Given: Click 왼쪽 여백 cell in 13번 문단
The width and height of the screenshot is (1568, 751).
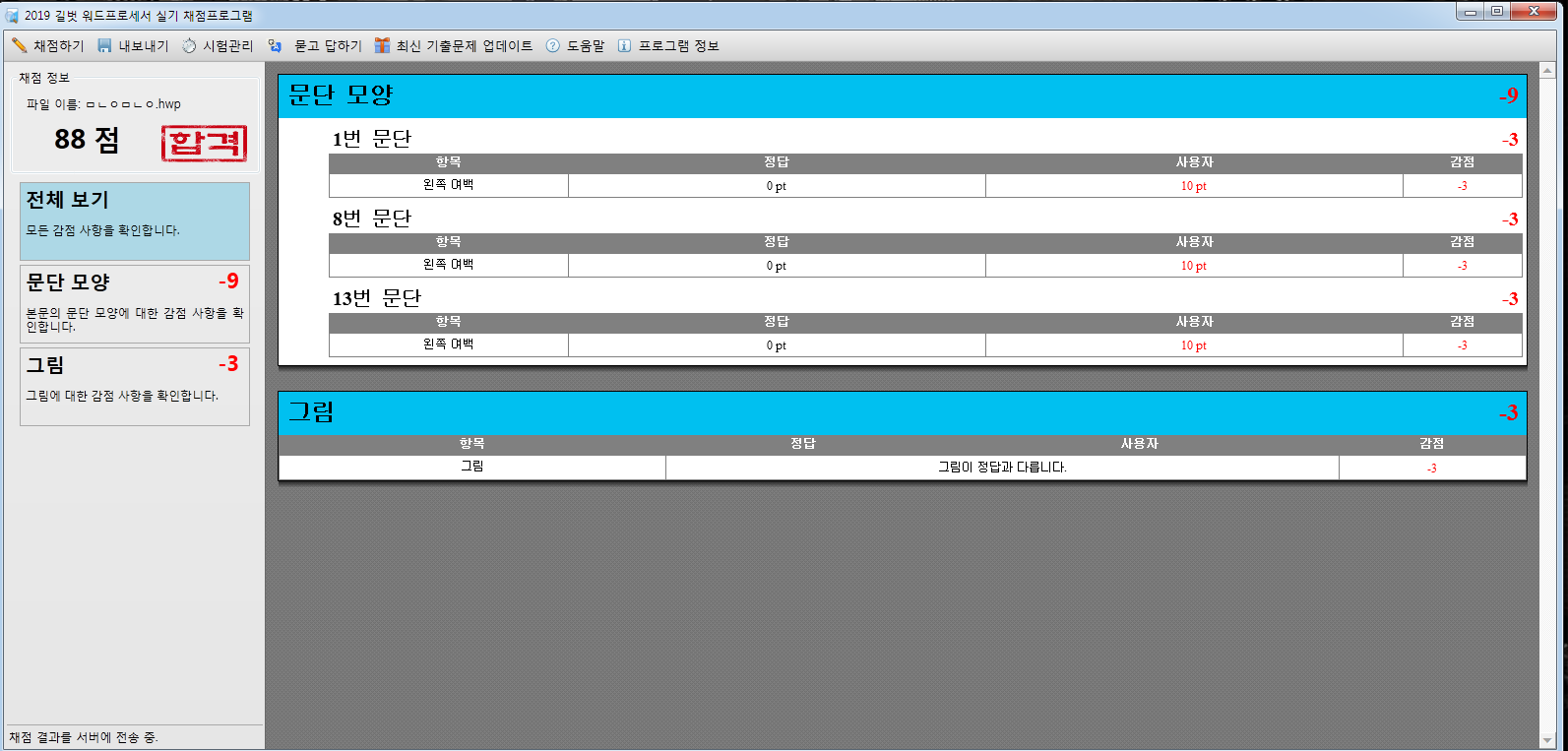Looking at the screenshot, I should click(x=449, y=344).
